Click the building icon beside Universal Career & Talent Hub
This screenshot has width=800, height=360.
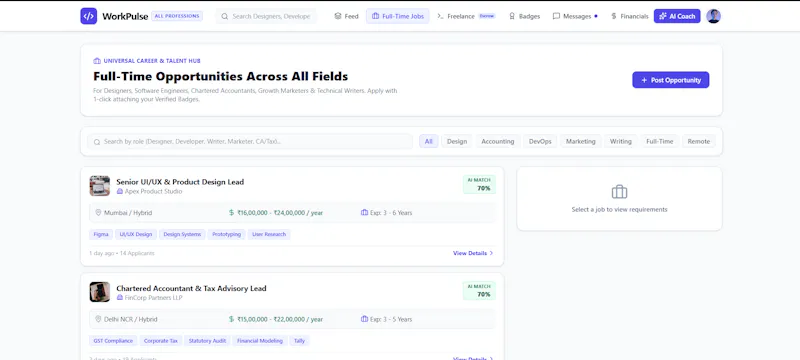tap(97, 61)
